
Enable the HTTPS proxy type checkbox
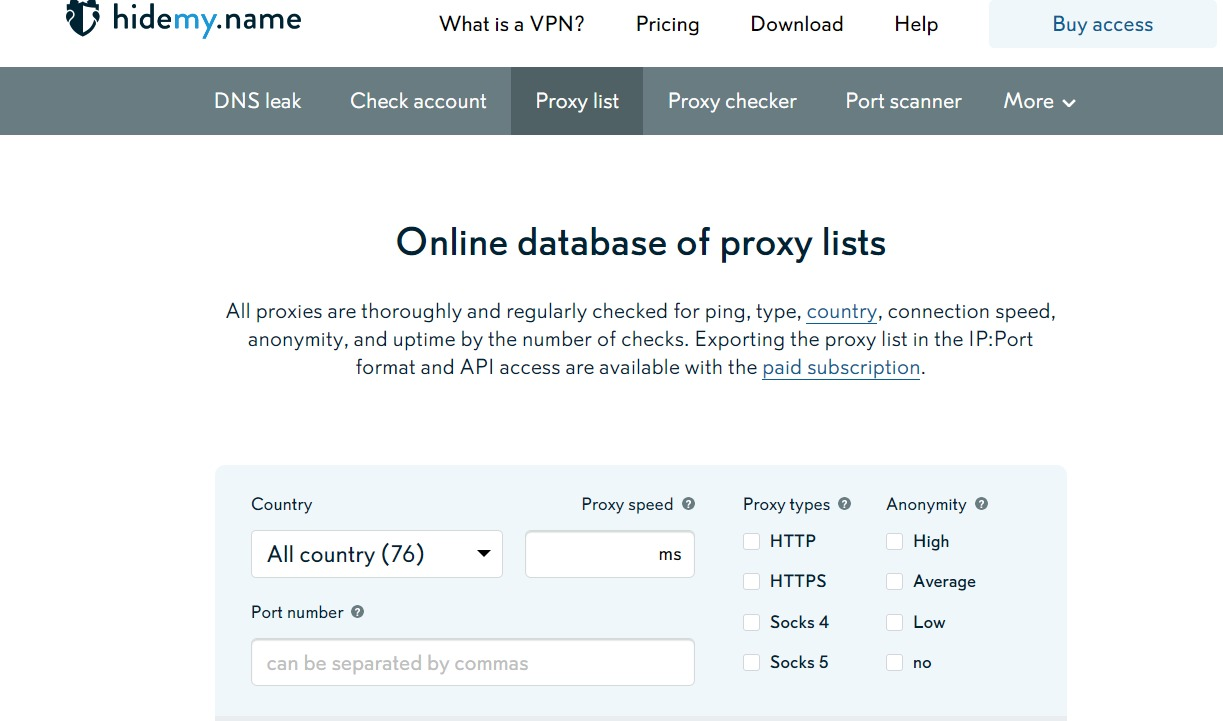751,582
